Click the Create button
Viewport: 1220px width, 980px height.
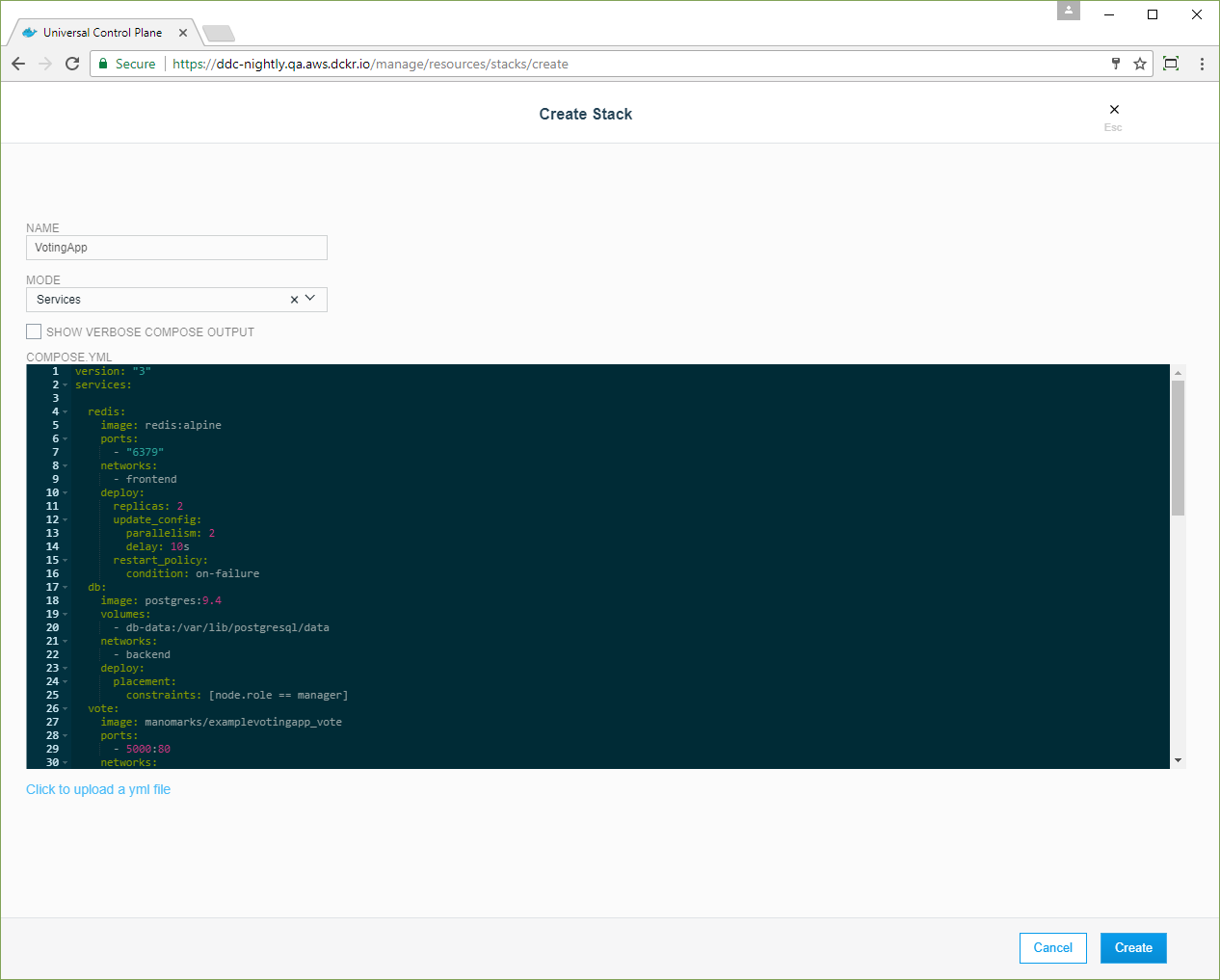1133,948
